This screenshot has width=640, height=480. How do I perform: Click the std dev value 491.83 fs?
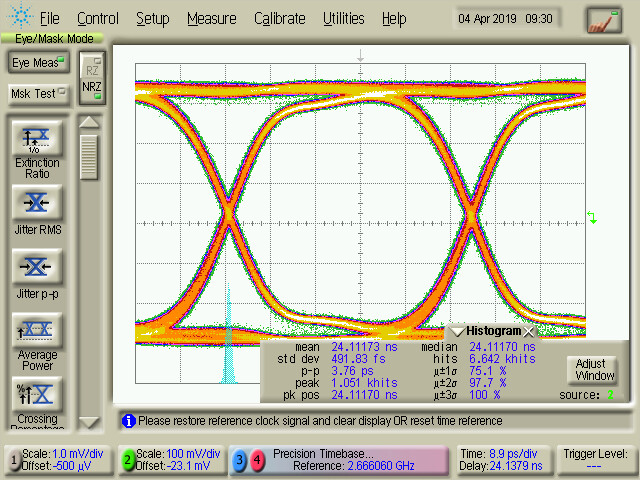coord(358,359)
